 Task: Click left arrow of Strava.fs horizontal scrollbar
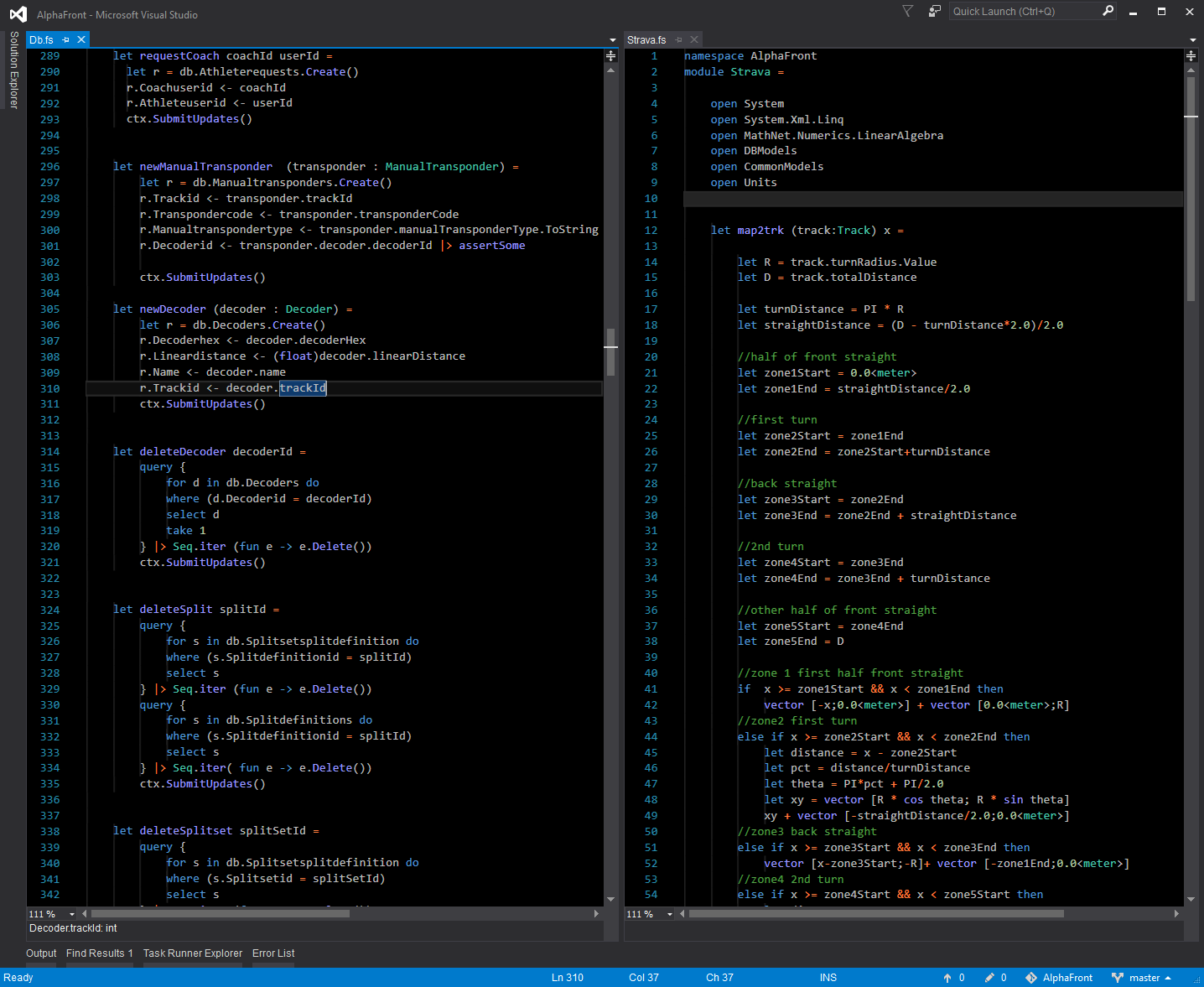682,914
